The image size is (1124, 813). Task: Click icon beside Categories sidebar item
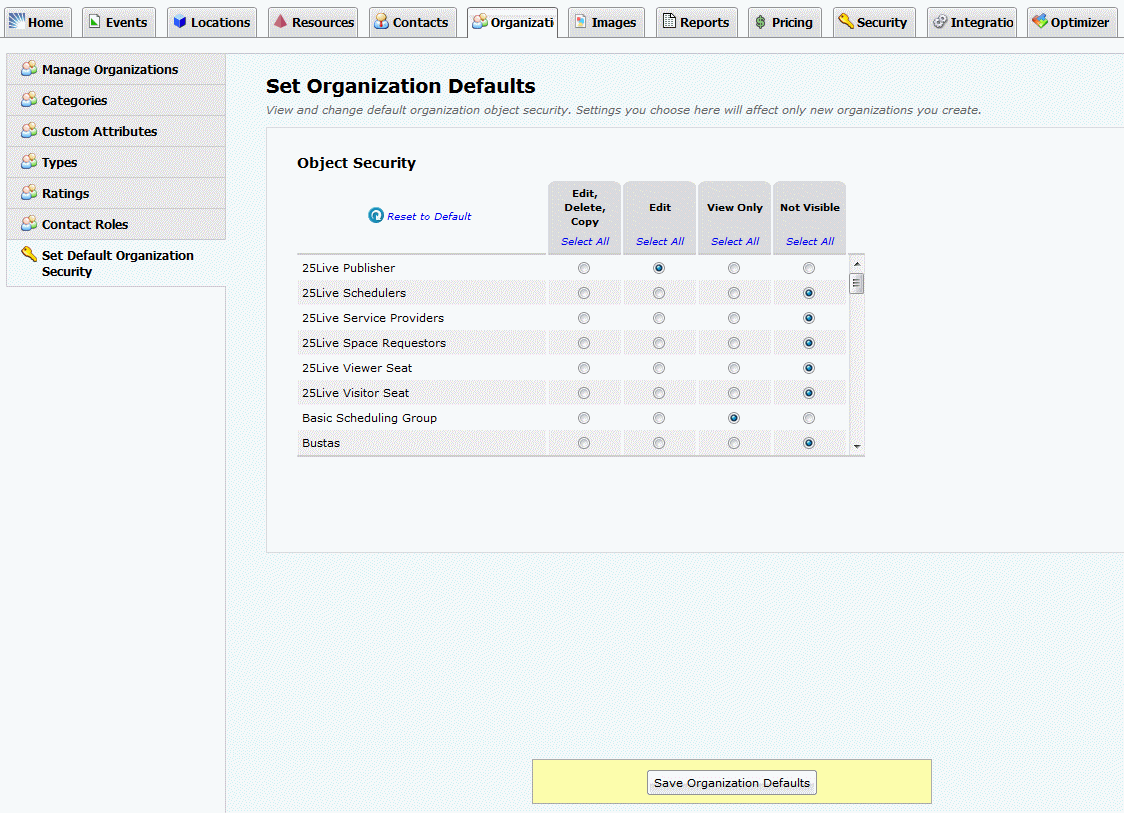click(29, 100)
